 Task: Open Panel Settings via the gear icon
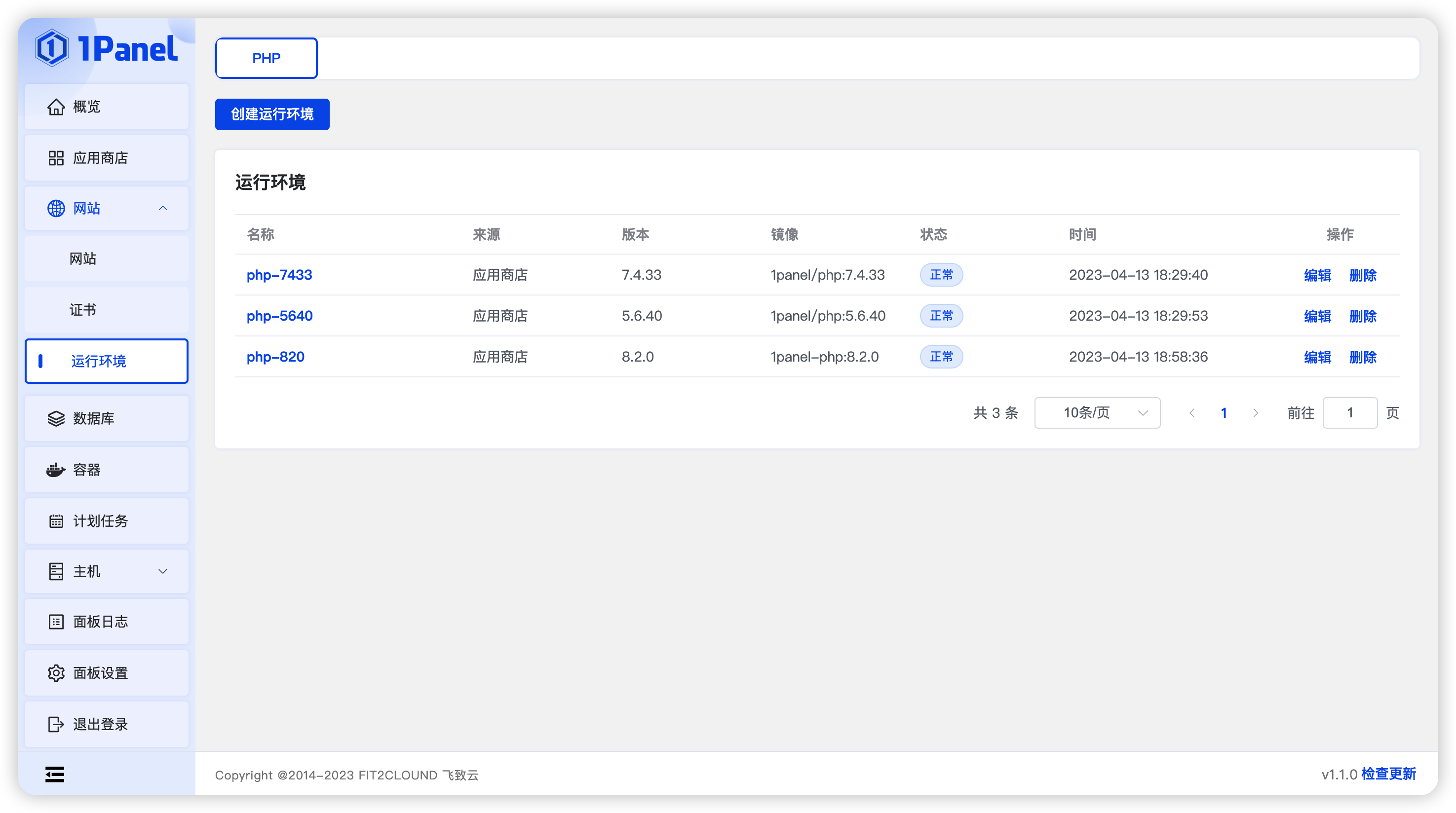(56, 673)
